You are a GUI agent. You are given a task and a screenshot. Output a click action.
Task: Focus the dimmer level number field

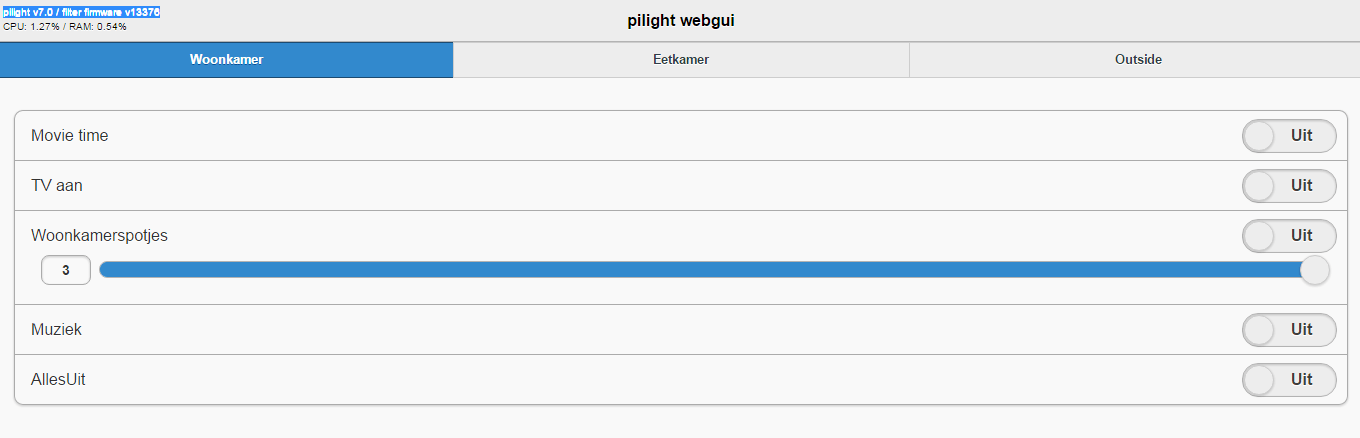pyautogui.click(x=66, y=270)
